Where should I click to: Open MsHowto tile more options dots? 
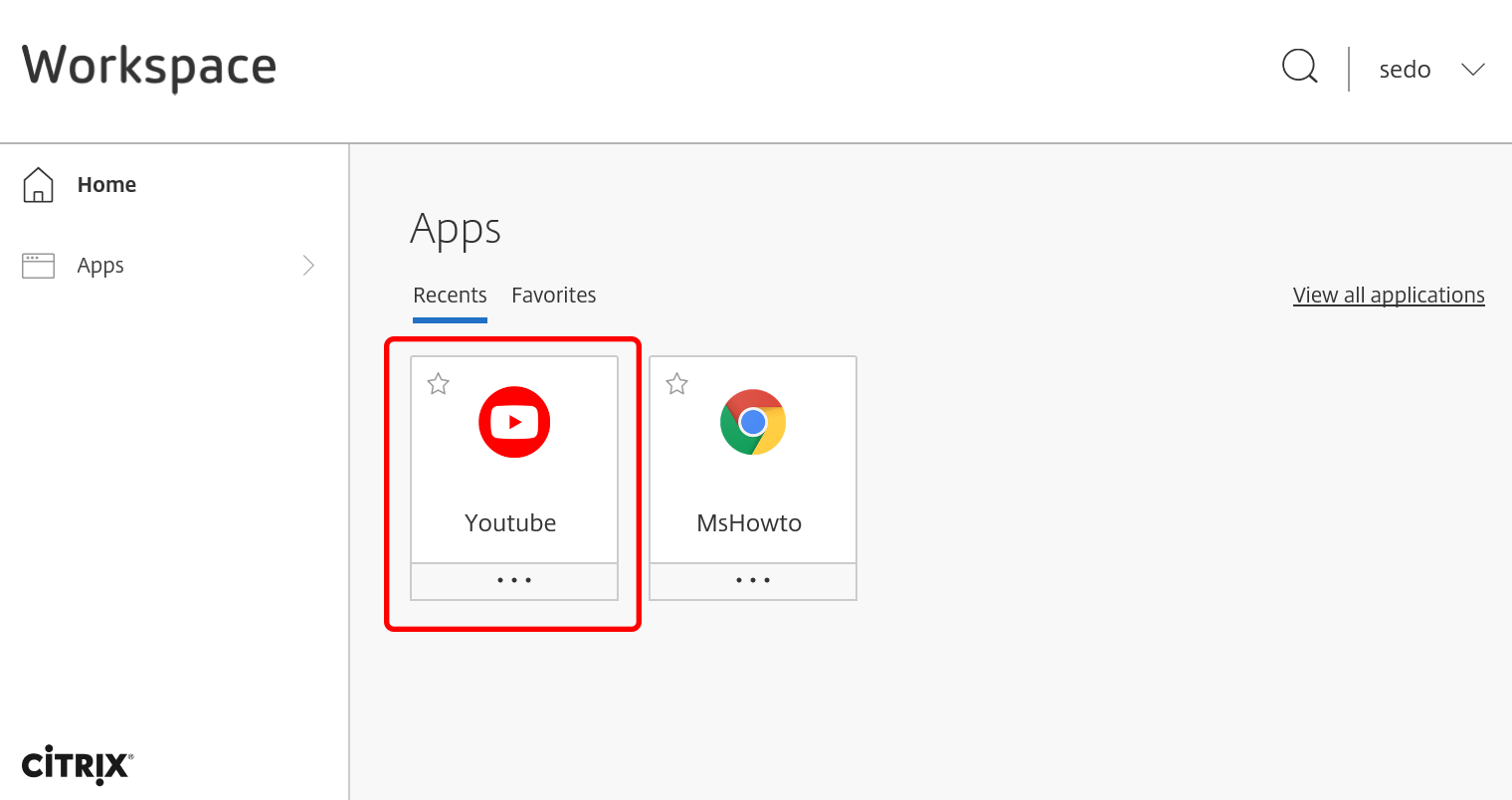coord(753,581)
